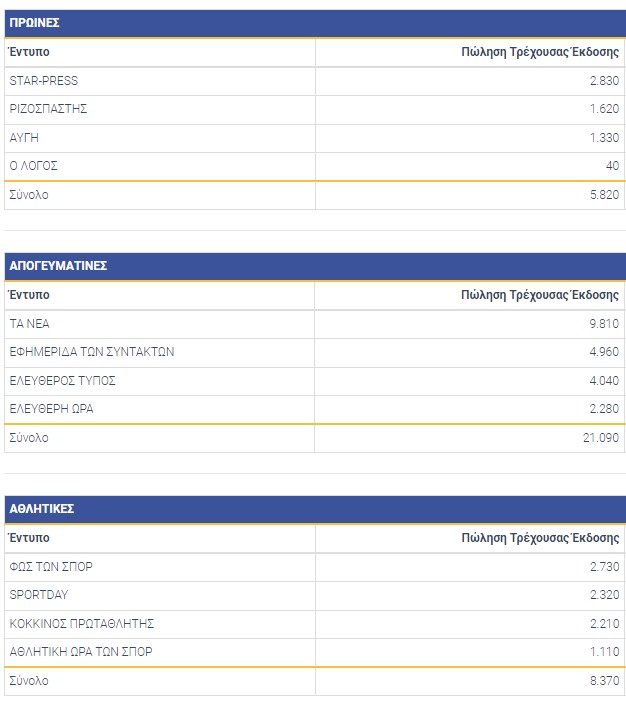
Task: Click the morning total value 5.820
Action: [604, 195]
